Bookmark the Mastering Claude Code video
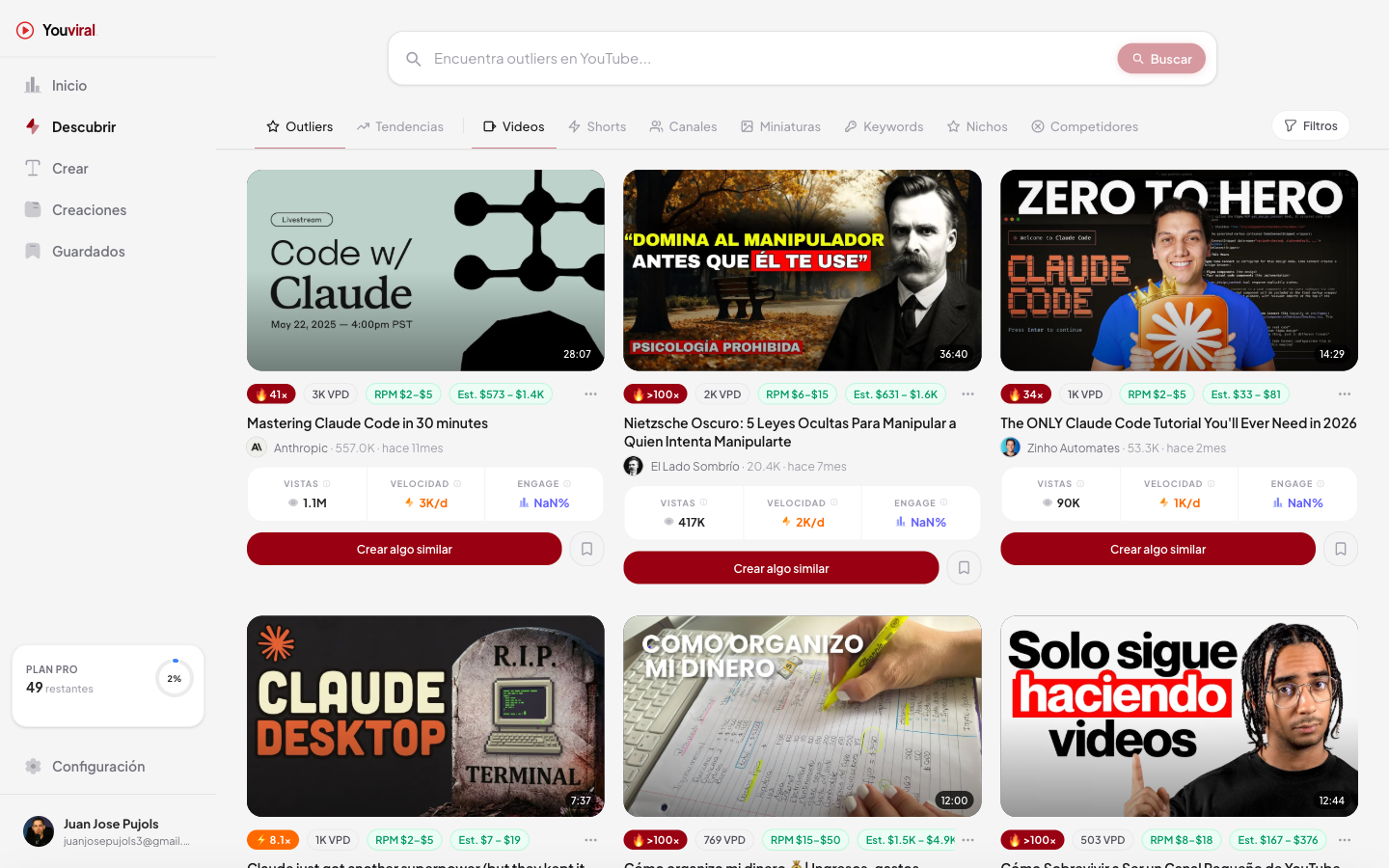This screenshot has width=1389, height=868. pos(586,549)
